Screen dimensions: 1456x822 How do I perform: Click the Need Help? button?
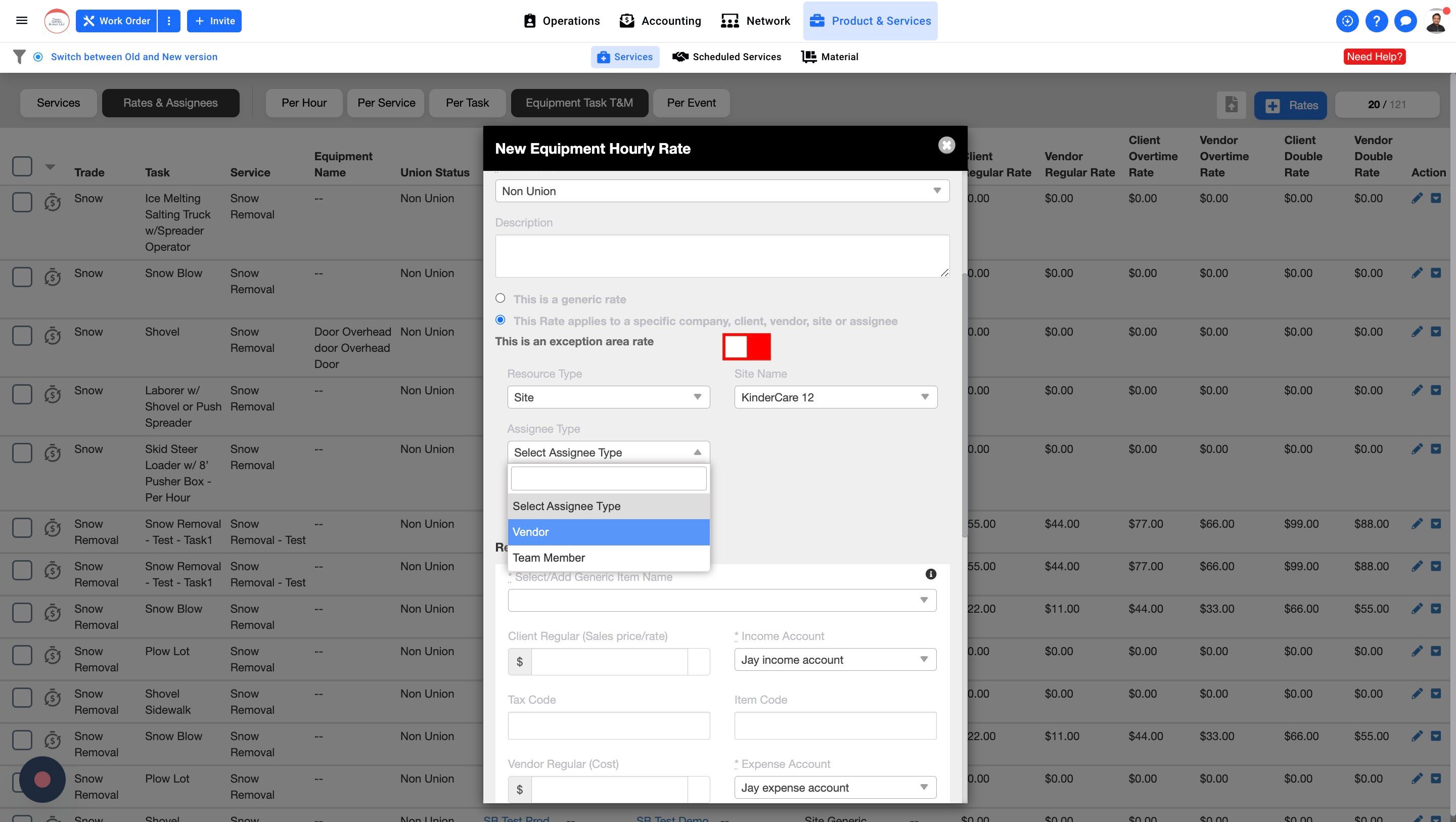1374,57
